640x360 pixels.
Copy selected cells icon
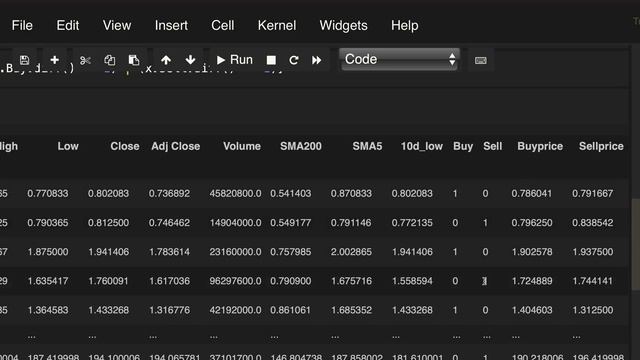[109, 60]
